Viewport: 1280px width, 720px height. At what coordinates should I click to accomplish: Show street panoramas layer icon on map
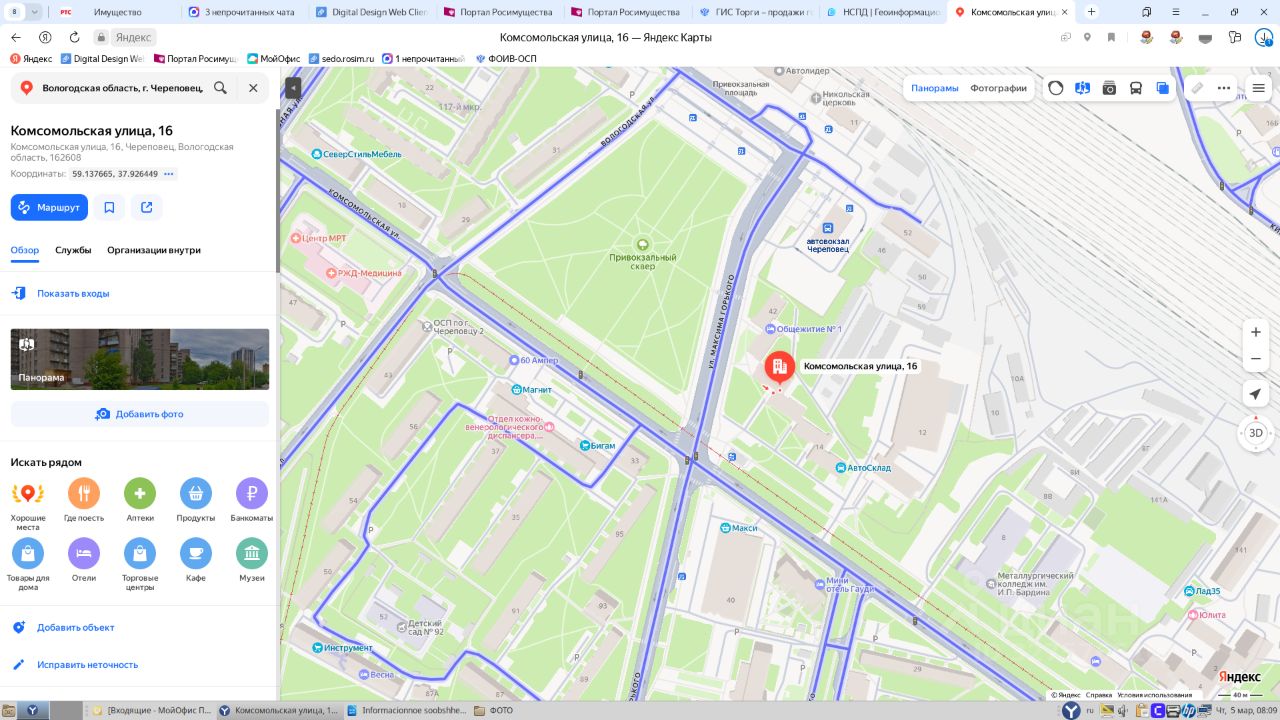pyautogui.click(x=1082, y=88)
